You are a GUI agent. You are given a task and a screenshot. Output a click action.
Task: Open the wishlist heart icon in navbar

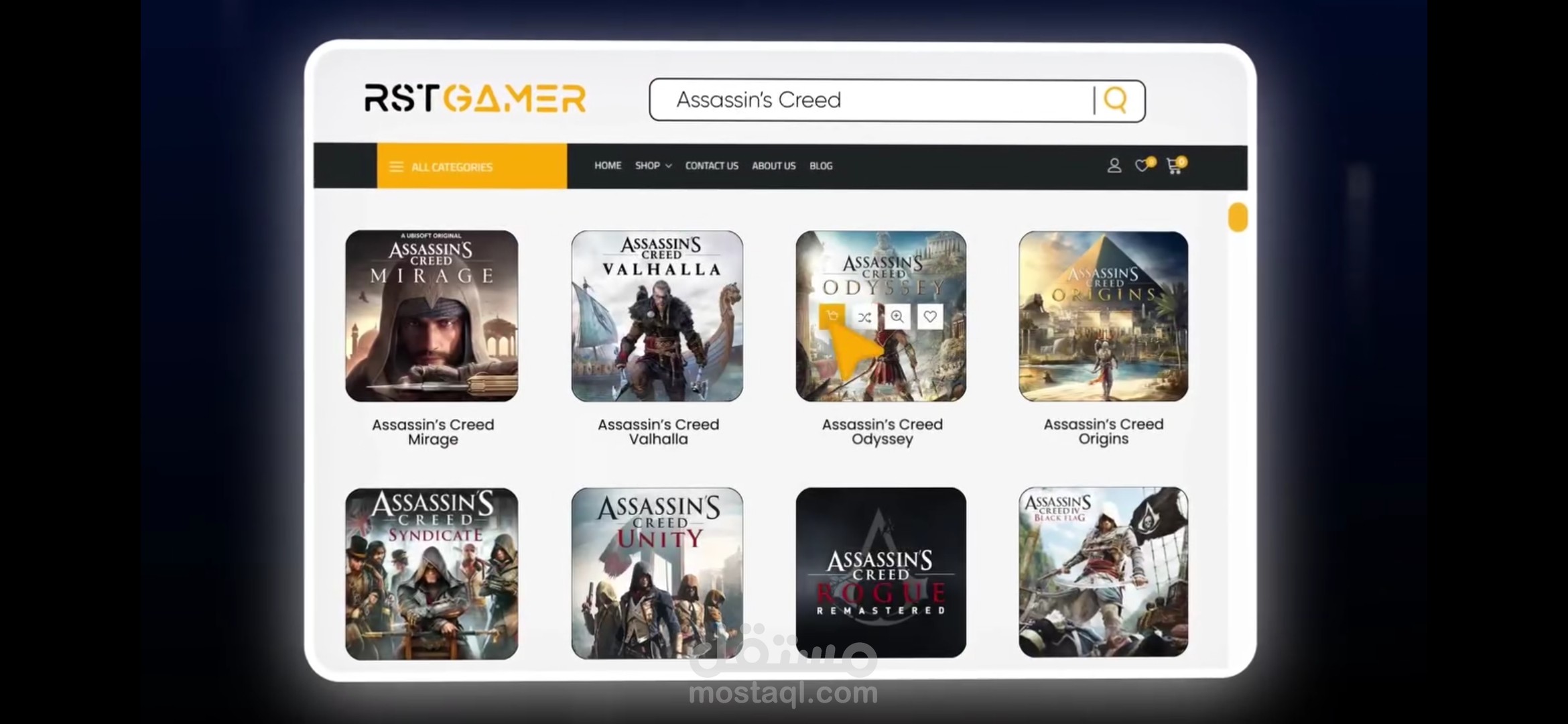coord(1142,166)
